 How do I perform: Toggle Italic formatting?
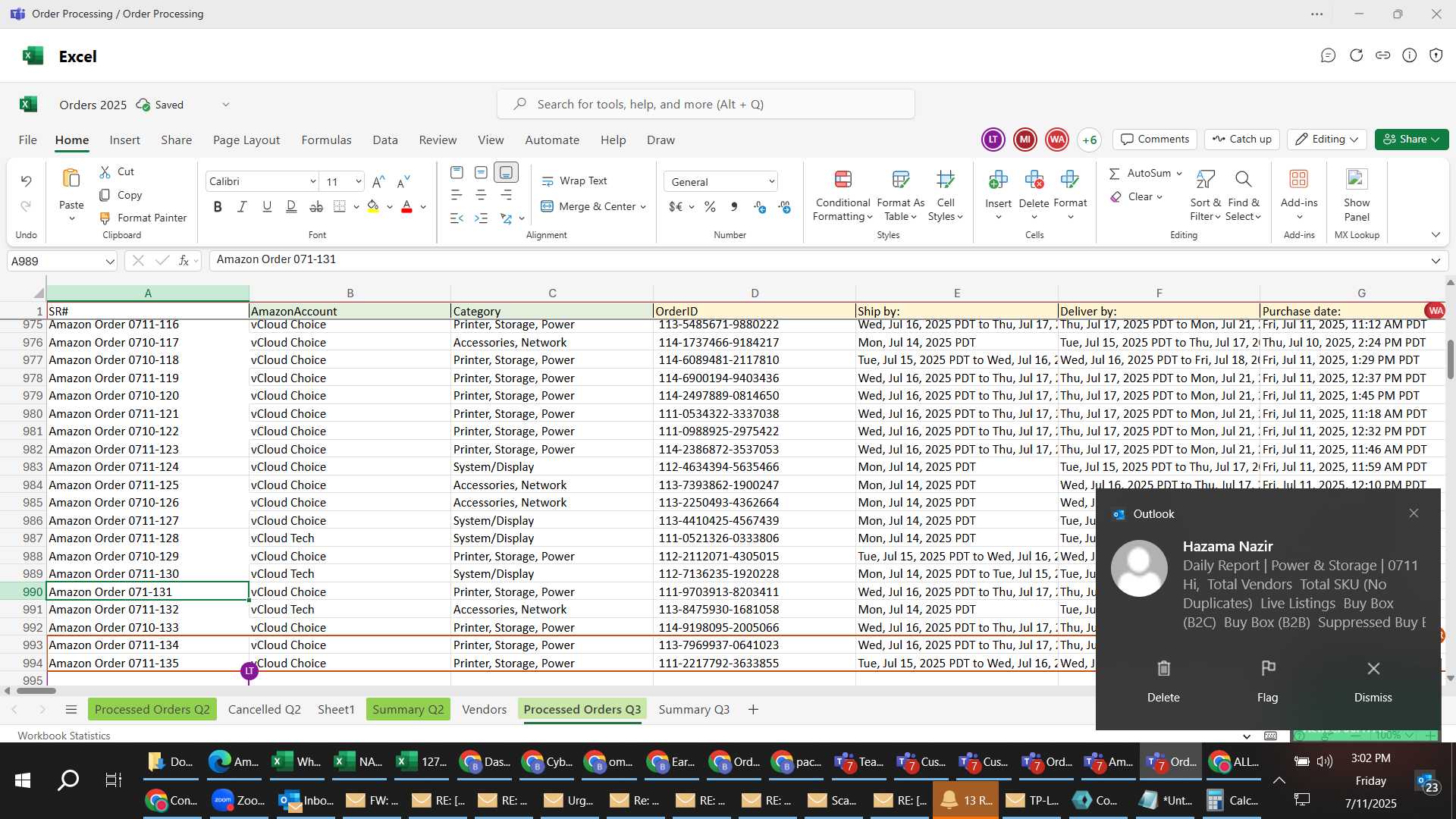[x=242, y=206]
